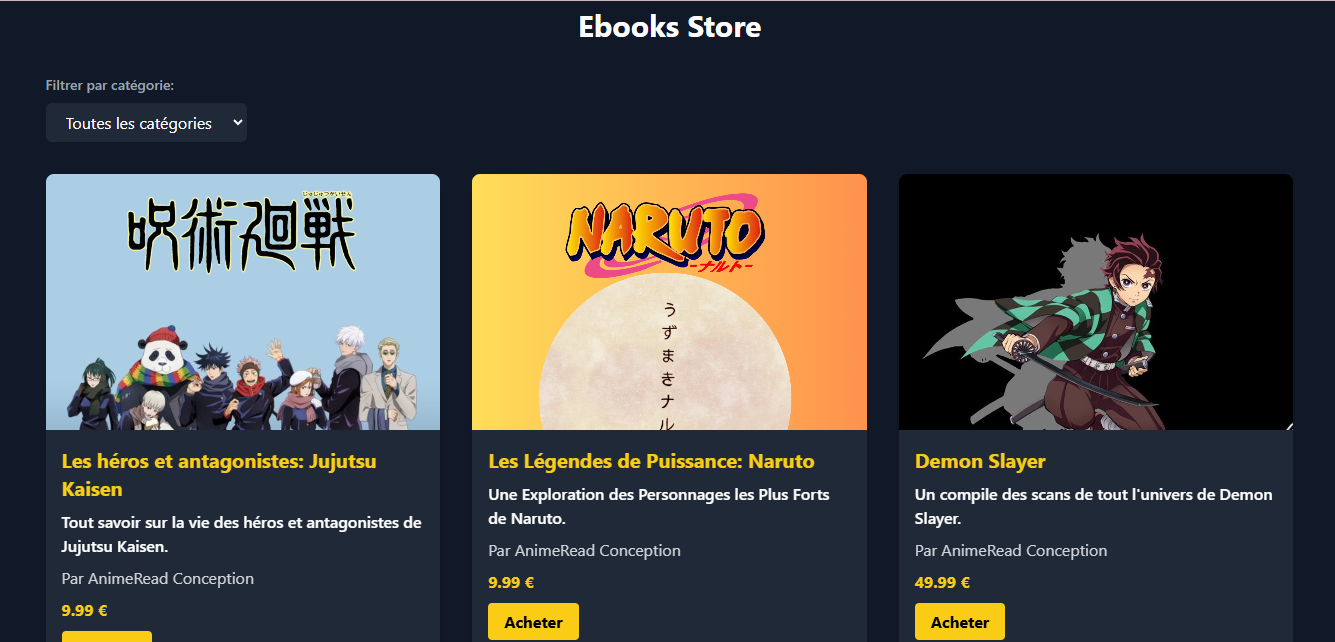1335x642 pixels.
Task: Click the 49.99 € price of Demon Slayer
Action: click(x=942, y=583)
